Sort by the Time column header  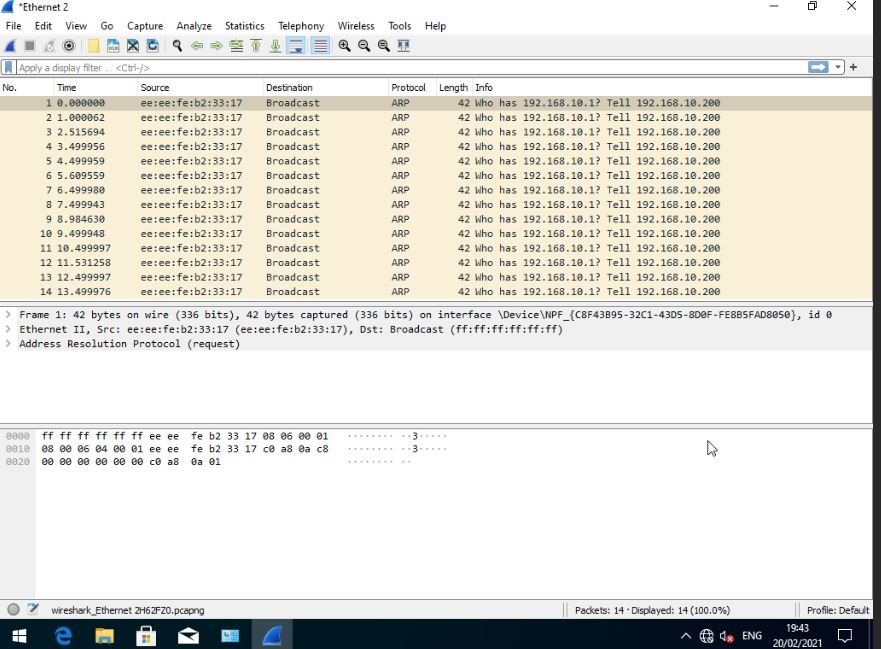[x=96, y=88]
